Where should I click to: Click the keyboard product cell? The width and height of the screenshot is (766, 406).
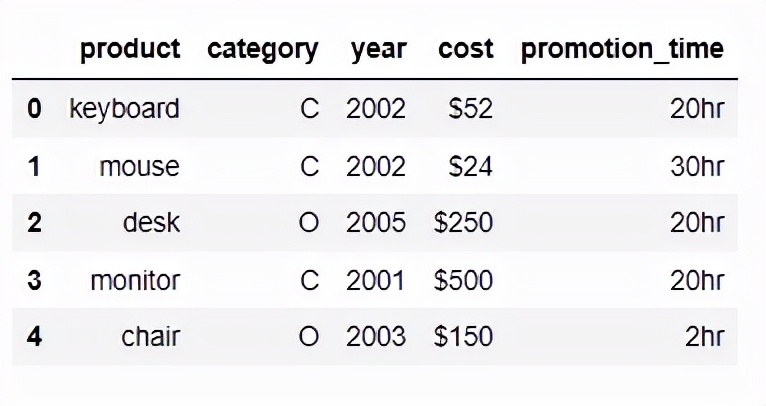[124, 108]
